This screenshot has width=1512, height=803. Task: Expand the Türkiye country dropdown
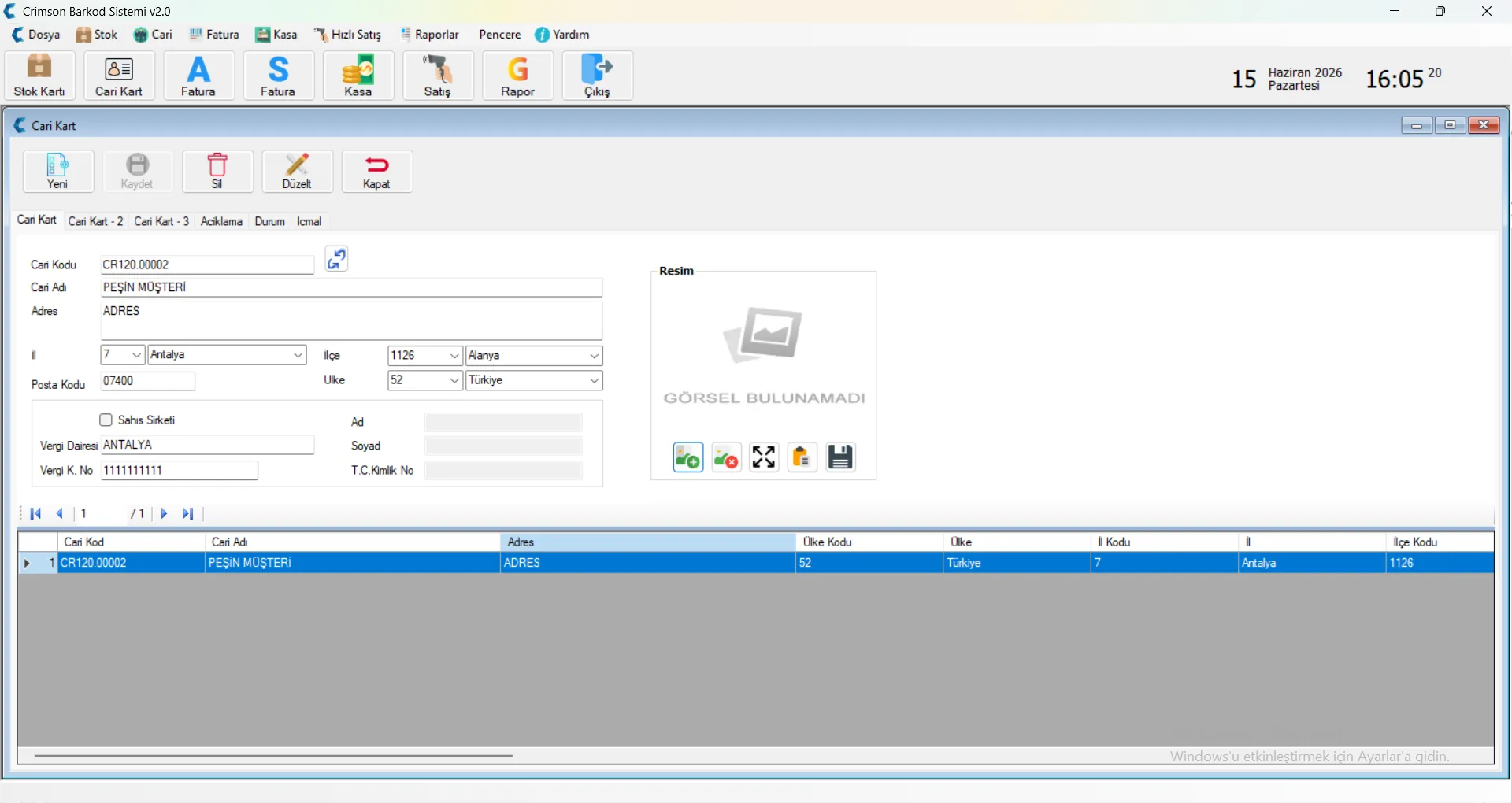tap(594, 380)
